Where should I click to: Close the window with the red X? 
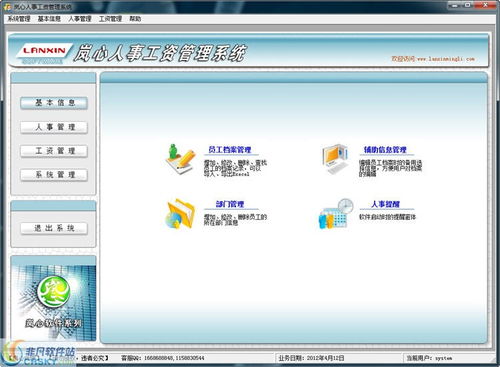coord(485,5)
